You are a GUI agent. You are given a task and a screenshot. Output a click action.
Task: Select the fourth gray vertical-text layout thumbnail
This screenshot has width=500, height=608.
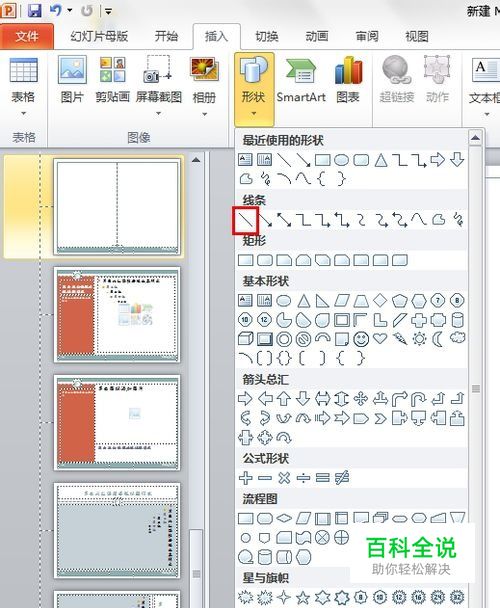pos(117,530)
